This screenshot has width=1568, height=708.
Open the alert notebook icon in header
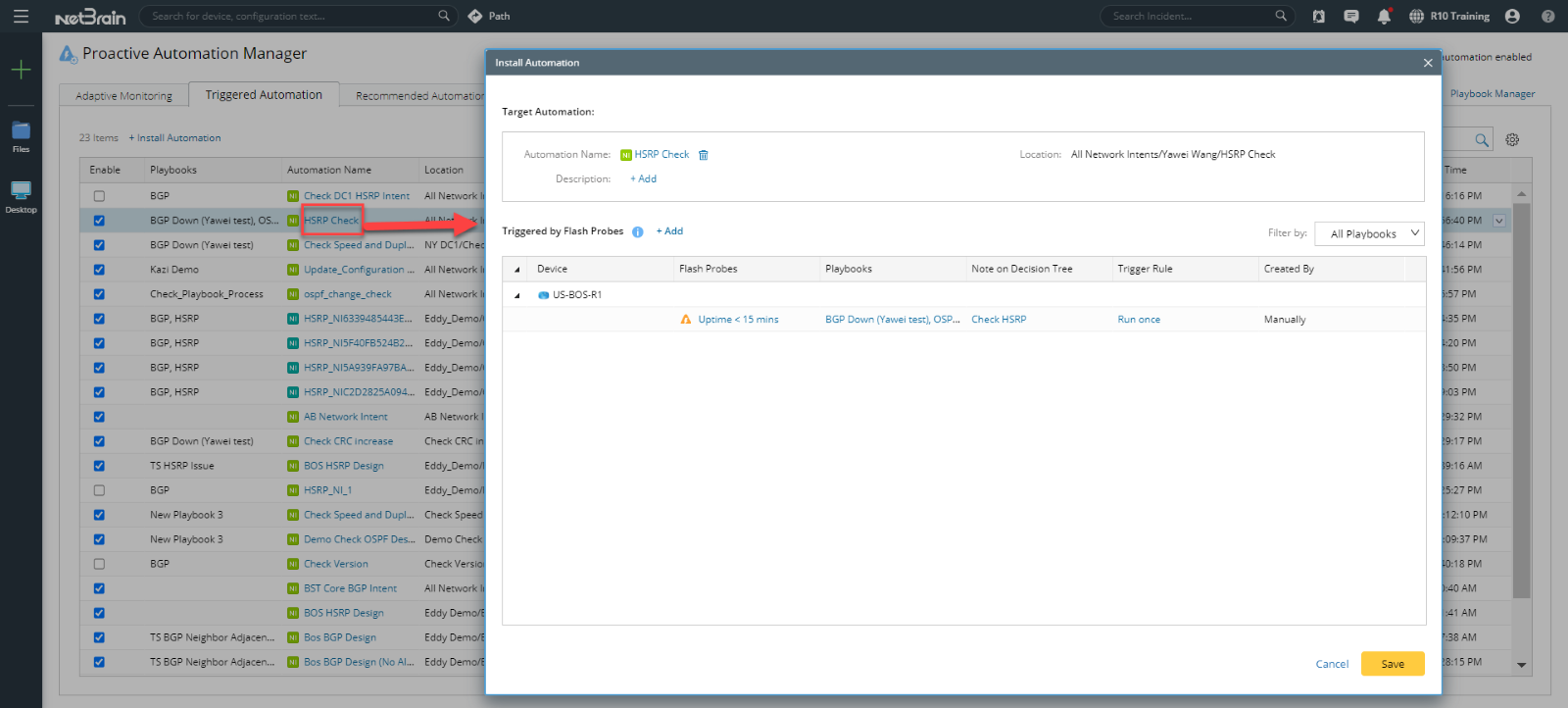1319,17
